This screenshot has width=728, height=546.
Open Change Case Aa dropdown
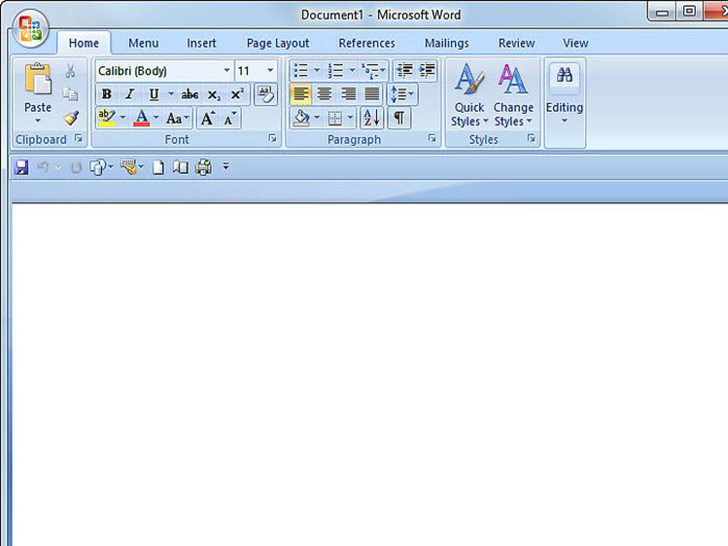tap(177, 118)
